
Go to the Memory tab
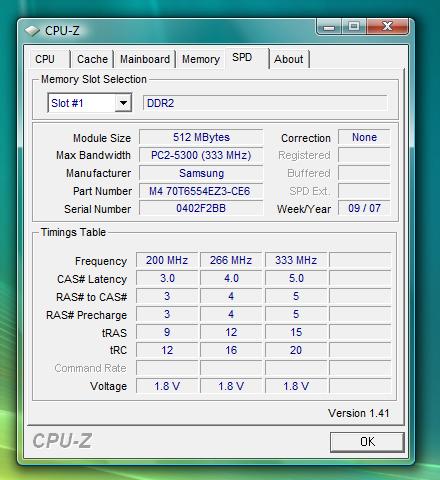coord(201,59)
